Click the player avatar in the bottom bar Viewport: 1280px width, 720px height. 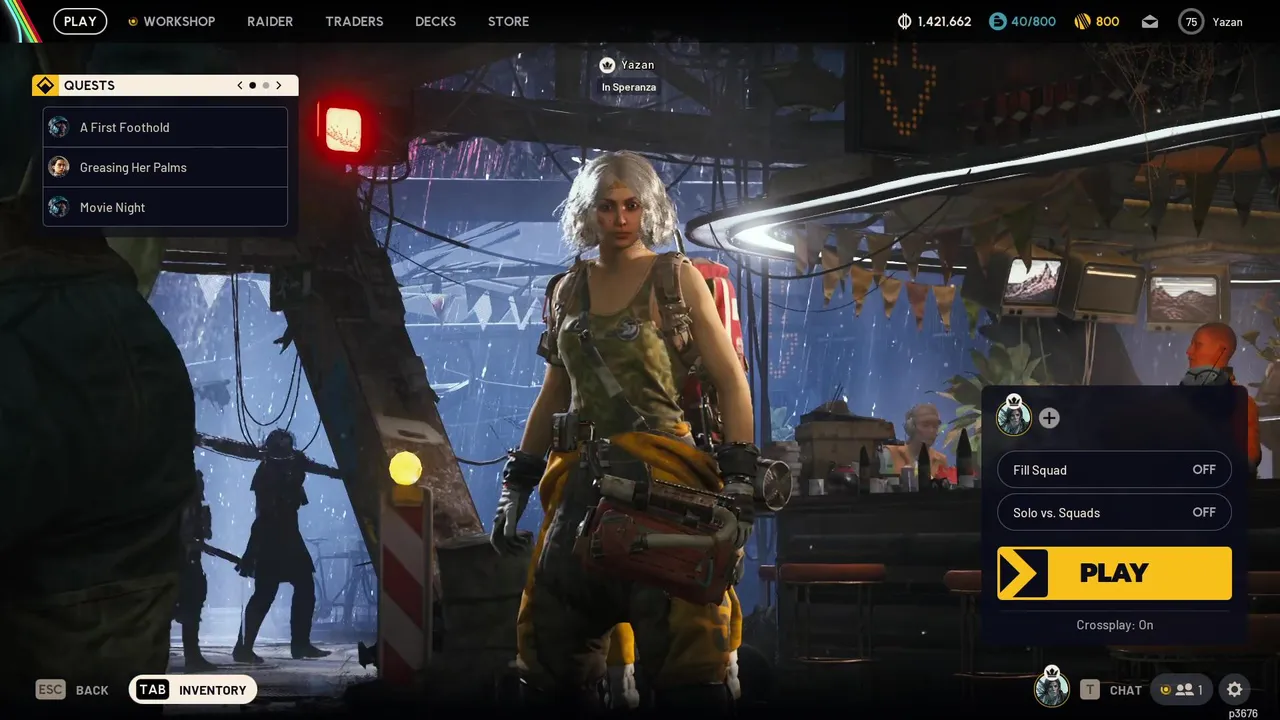(x=1051, y=687)
